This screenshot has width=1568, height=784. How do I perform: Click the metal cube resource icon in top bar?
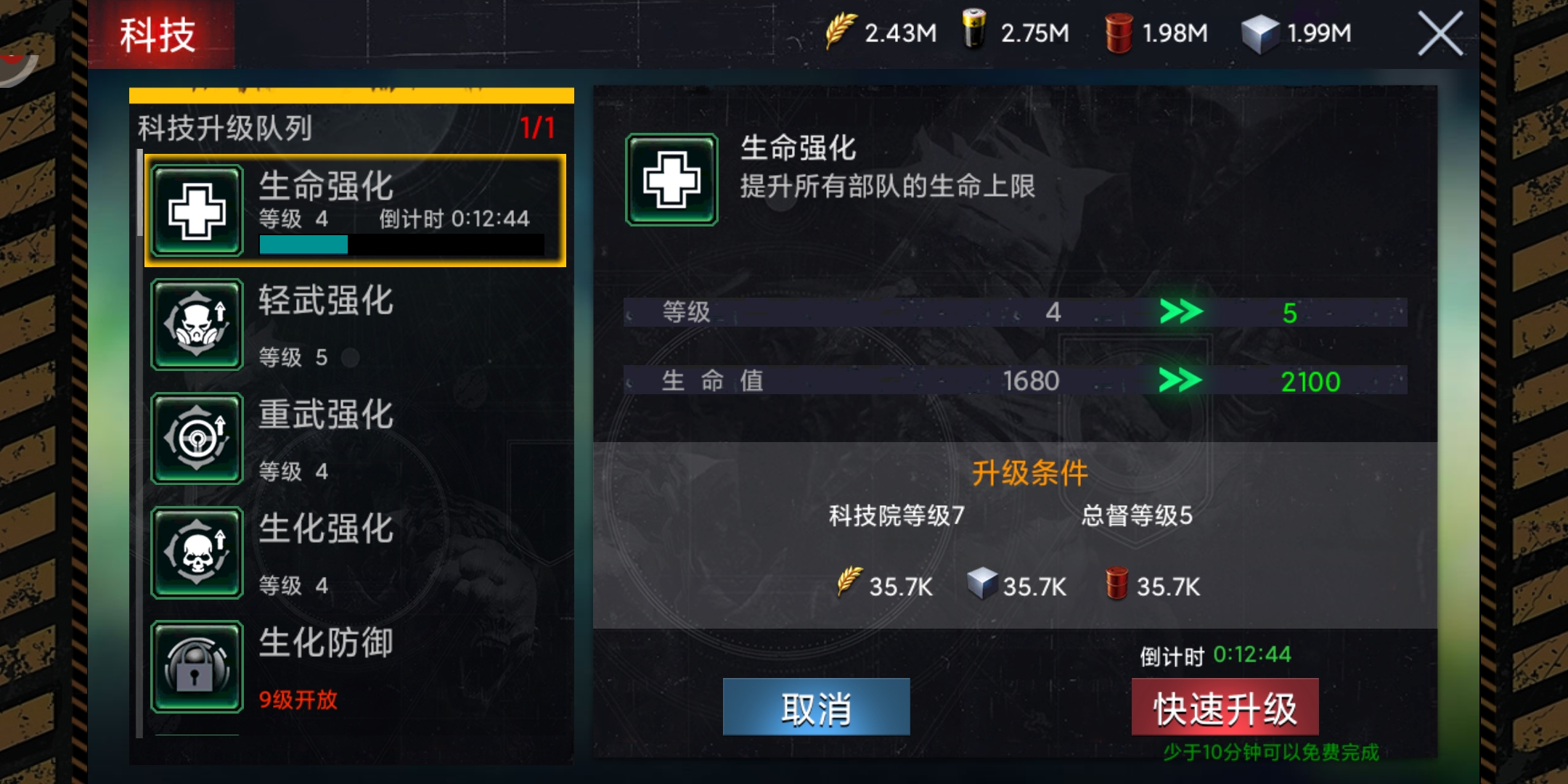click(1259, 33)
